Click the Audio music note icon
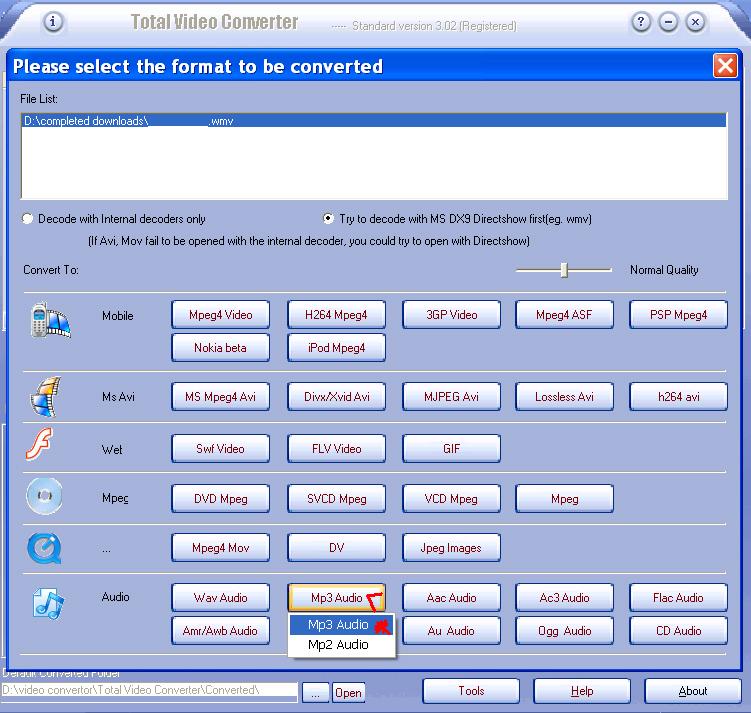Image resolution: width=751 pixels, height=713 pixels. (x=48, y=604)
